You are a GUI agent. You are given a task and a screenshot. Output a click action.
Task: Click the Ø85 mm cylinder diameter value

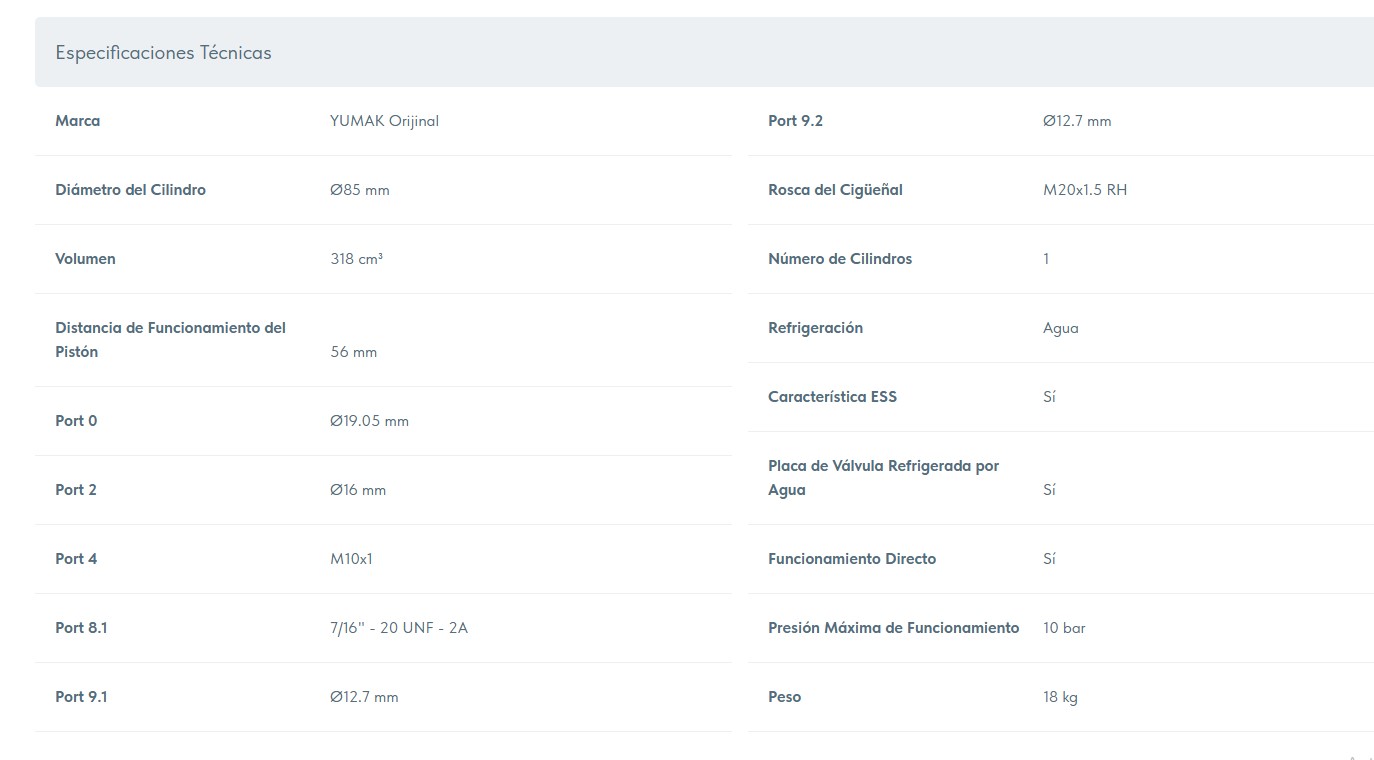pyautogui.click(x=360, y=190)
